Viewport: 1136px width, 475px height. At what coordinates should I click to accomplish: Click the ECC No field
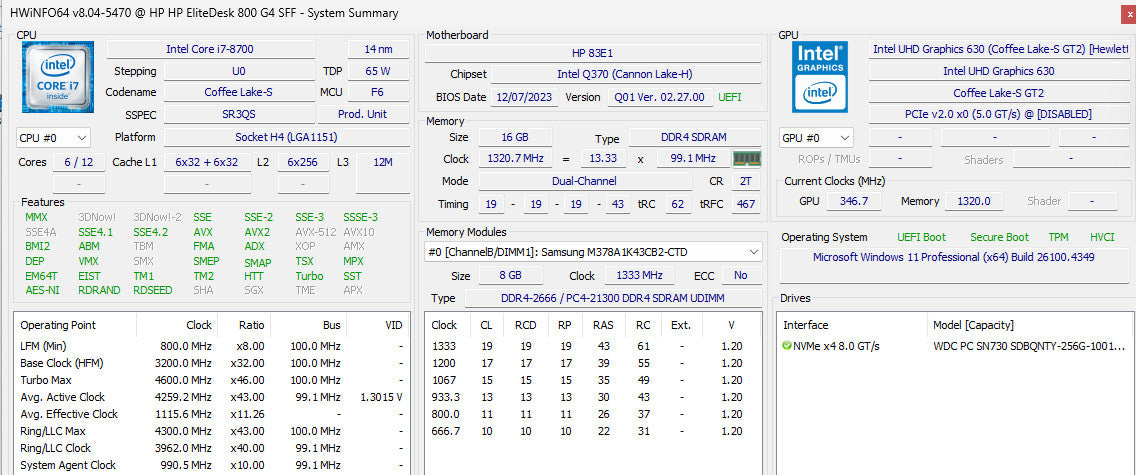tap(740, 276)
